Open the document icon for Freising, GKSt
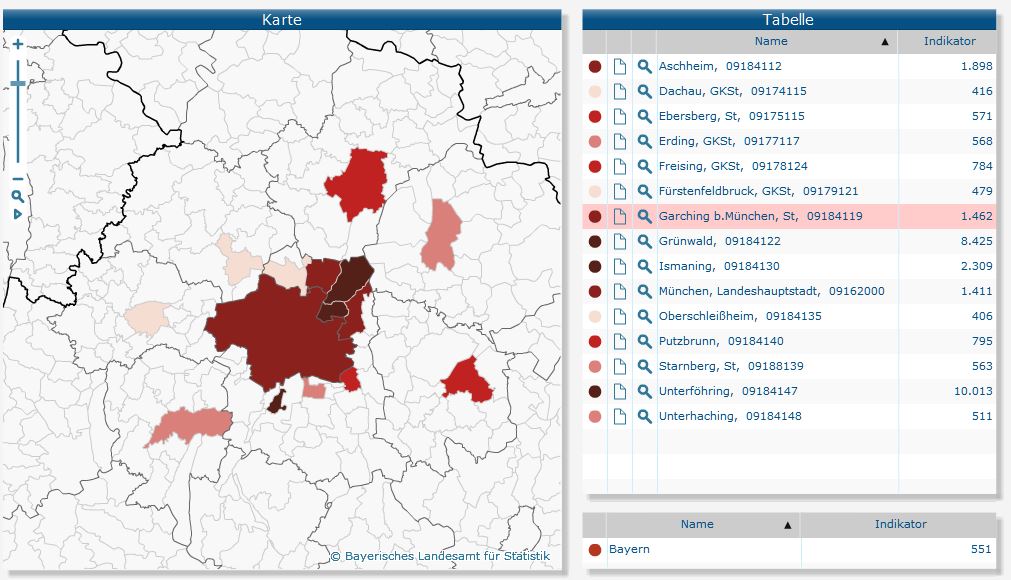1011x580 pixels. [x=620, y=166]
